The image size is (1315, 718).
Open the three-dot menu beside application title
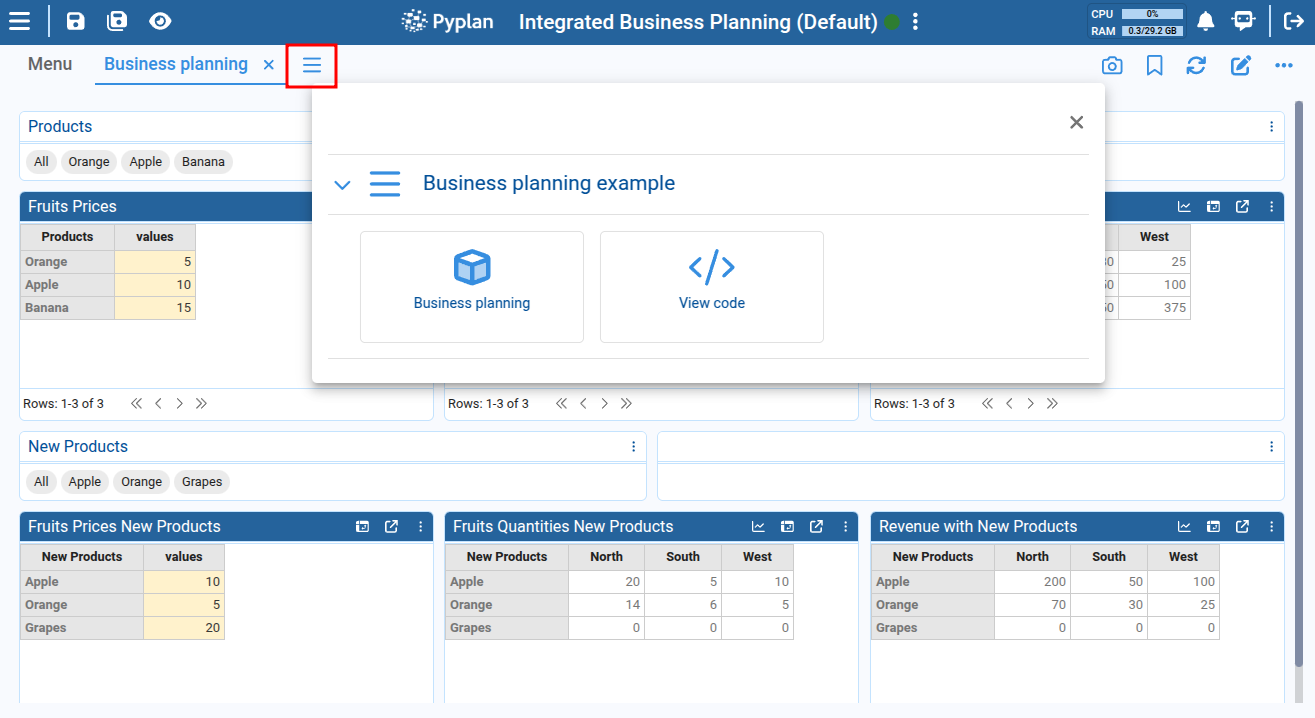pyautogui.click(x=916, y=22)
